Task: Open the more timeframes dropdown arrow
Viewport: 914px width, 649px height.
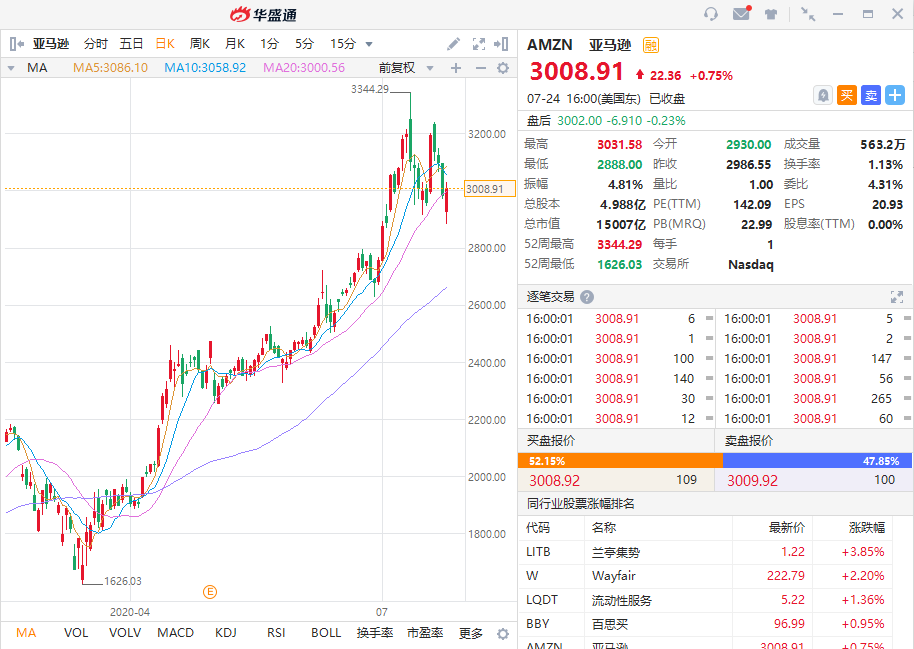Action: [369, 44]
